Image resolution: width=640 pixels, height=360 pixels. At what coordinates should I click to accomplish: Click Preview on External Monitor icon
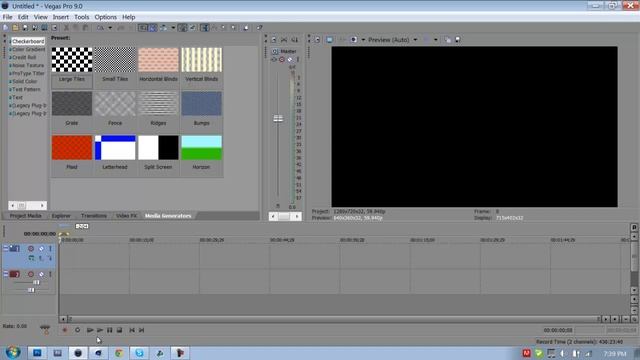pos(329,40)
